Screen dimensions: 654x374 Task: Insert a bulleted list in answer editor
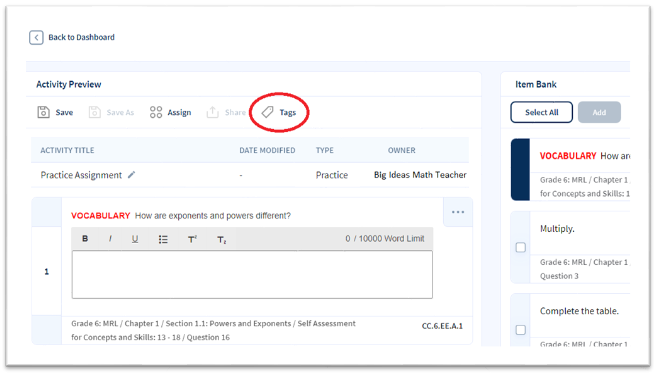coord(163,239)
